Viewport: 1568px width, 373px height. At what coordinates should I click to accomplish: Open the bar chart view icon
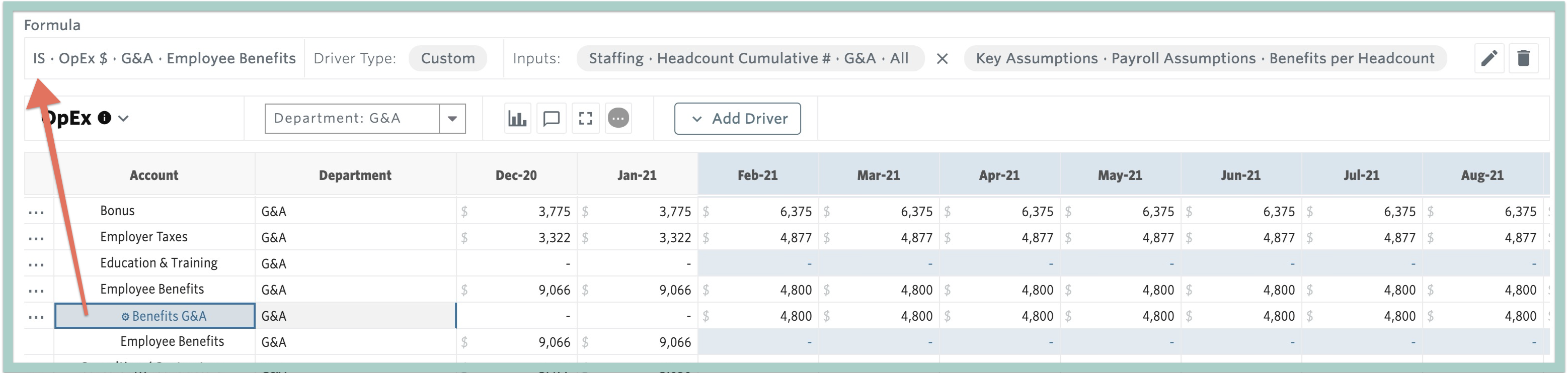point(517,118)
